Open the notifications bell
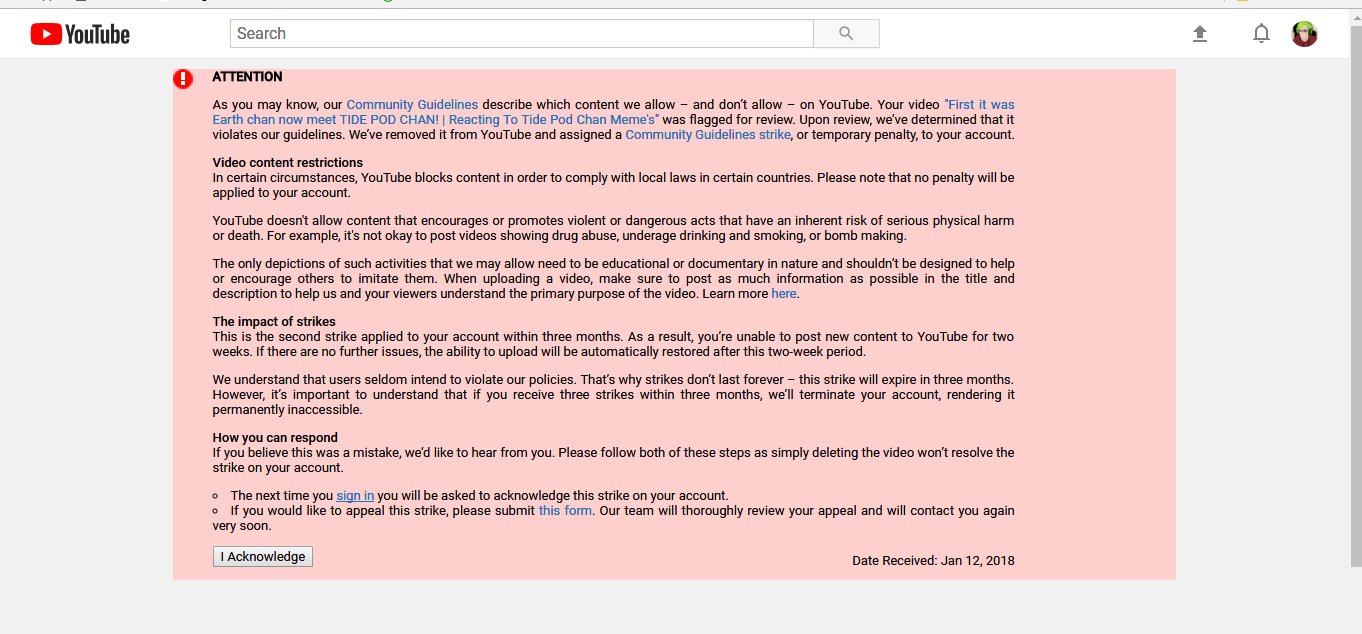The height and width of the screenshot is (634, 1362). click(1261, 34)
